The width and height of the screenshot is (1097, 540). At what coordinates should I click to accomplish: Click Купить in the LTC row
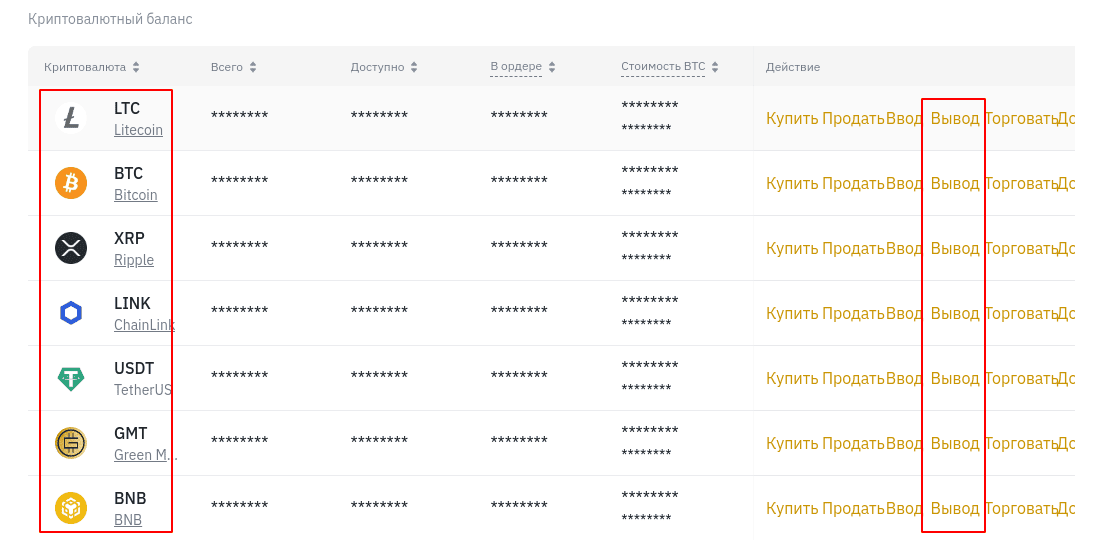pyautogui.click(x=792, y=118)
